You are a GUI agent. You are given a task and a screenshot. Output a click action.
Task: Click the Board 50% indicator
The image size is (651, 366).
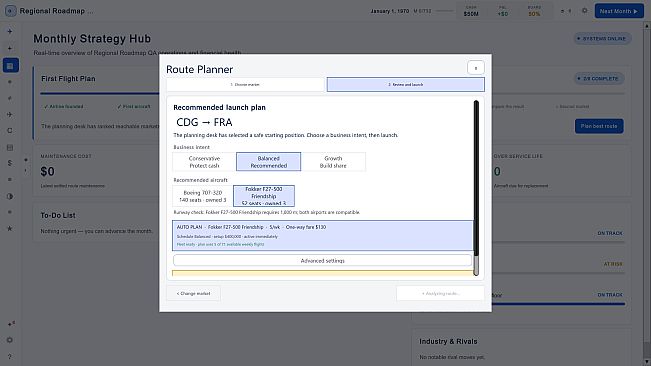pyautogui.click(x=534, y=11)
